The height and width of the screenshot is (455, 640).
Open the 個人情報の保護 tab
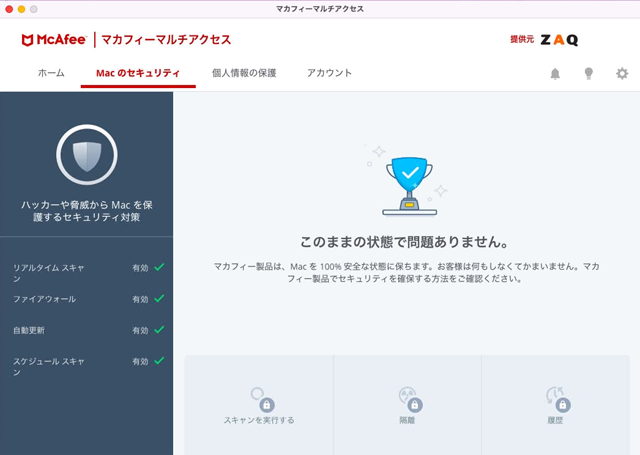coord(244,73)
